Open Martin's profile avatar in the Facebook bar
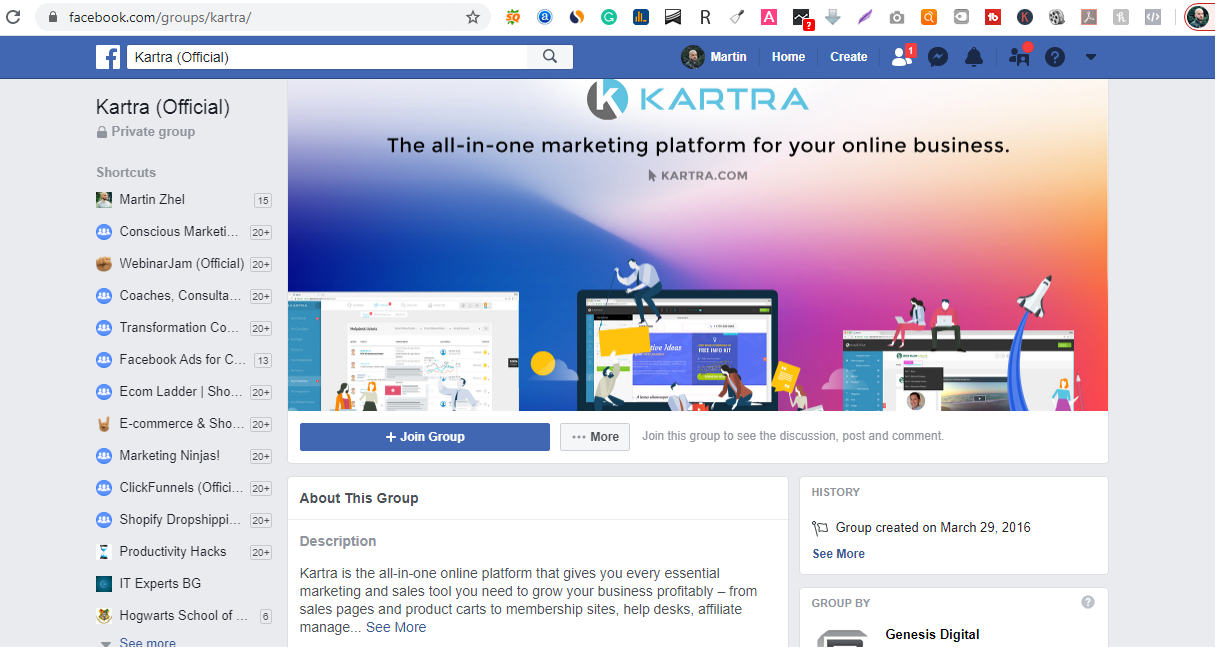The width and height of the screenshot is (1218, 650). 693,57
